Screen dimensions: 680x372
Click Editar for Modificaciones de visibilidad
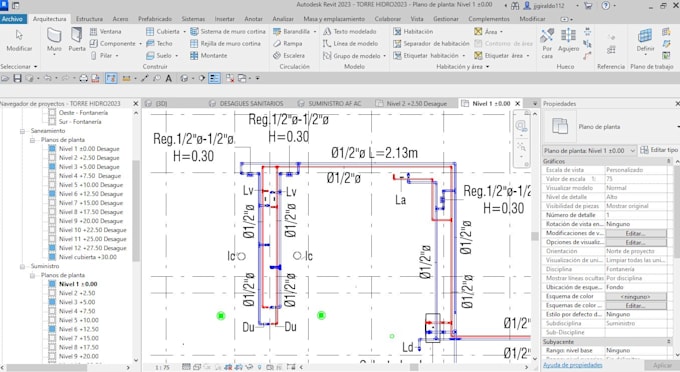(636, 233)
